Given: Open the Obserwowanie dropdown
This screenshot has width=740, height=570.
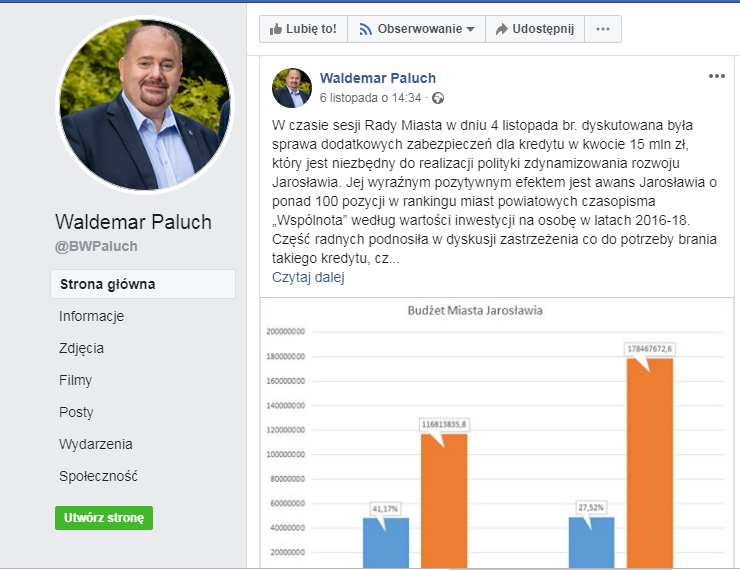Looking at the screenshot, I should [x=416, y=29].
